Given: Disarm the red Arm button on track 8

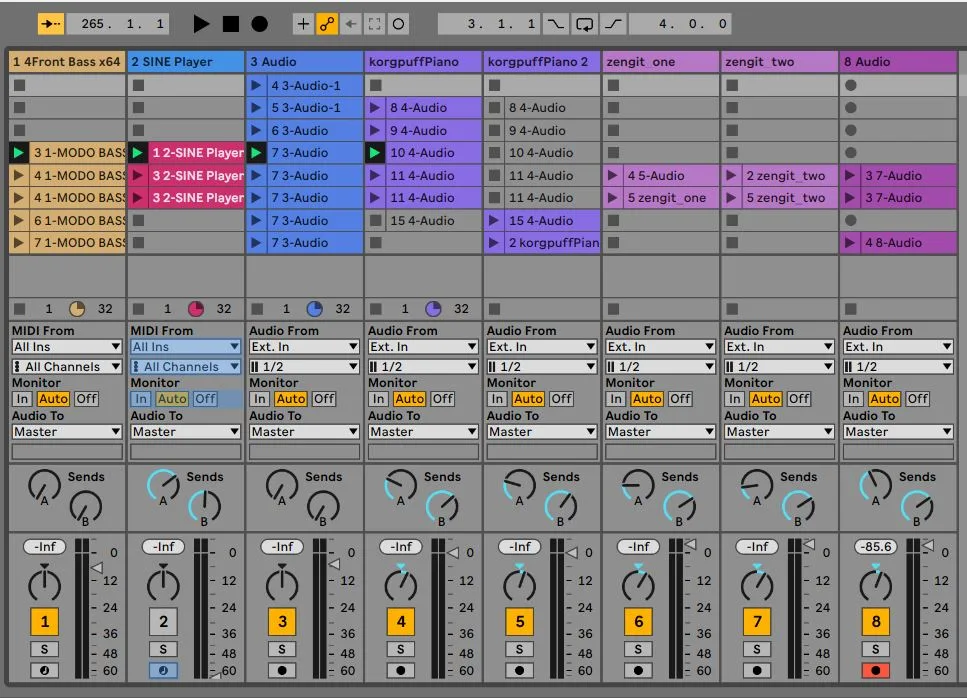Looking at the screenshot, I should pyautogui.click(x=876, y=670).
